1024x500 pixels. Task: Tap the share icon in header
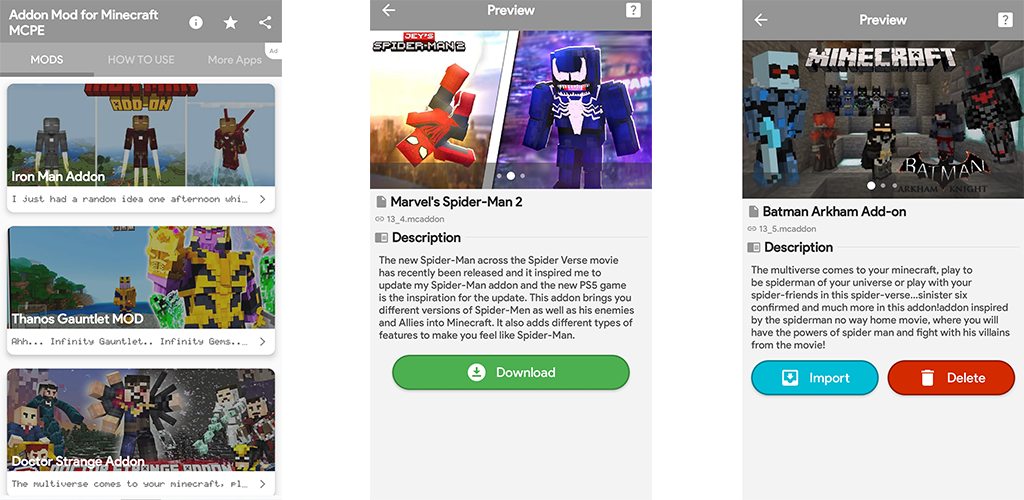[x=265, y=23]
